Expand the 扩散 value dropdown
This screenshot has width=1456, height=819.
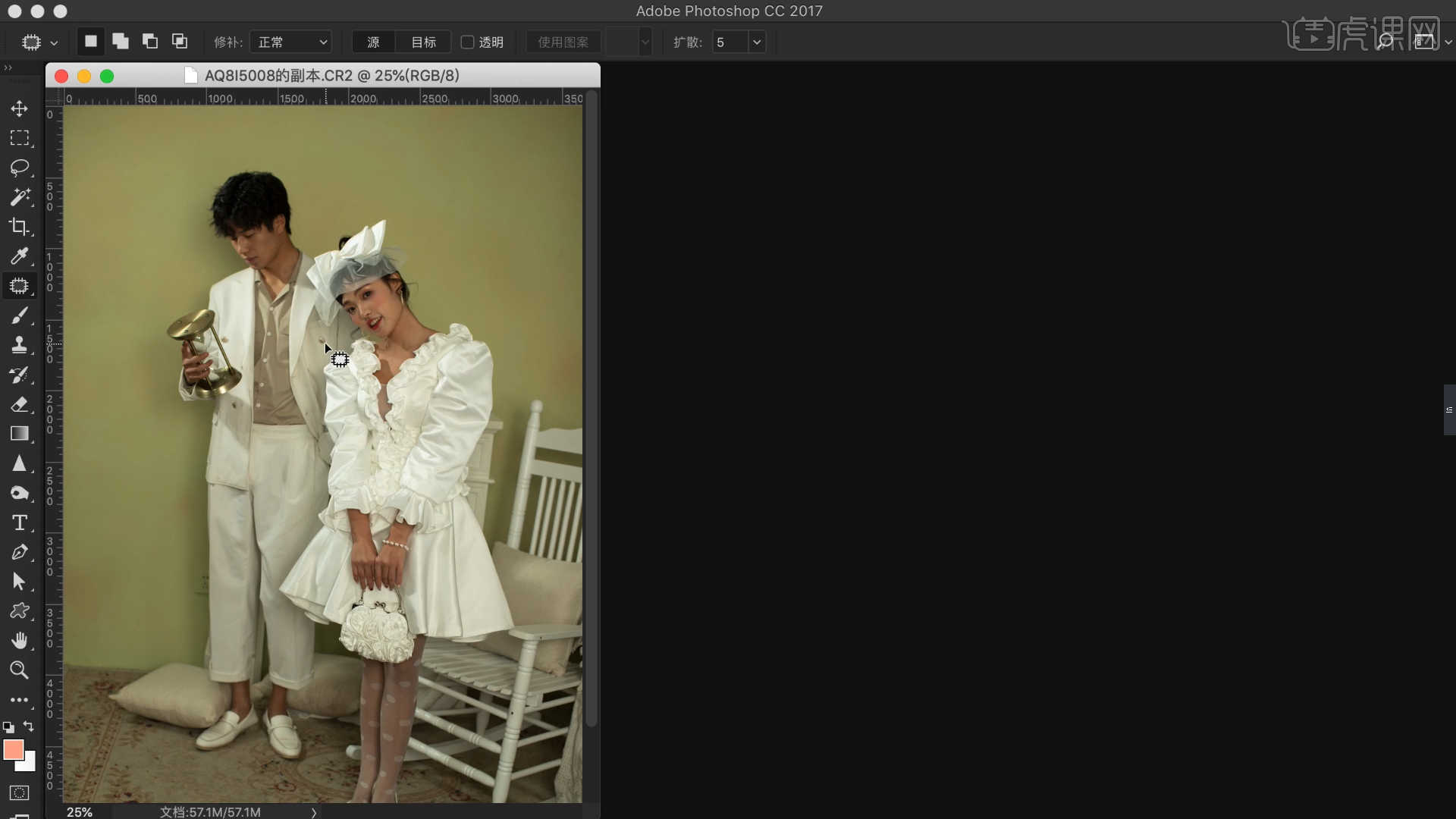pyautogui.click(x=757, y=42)
